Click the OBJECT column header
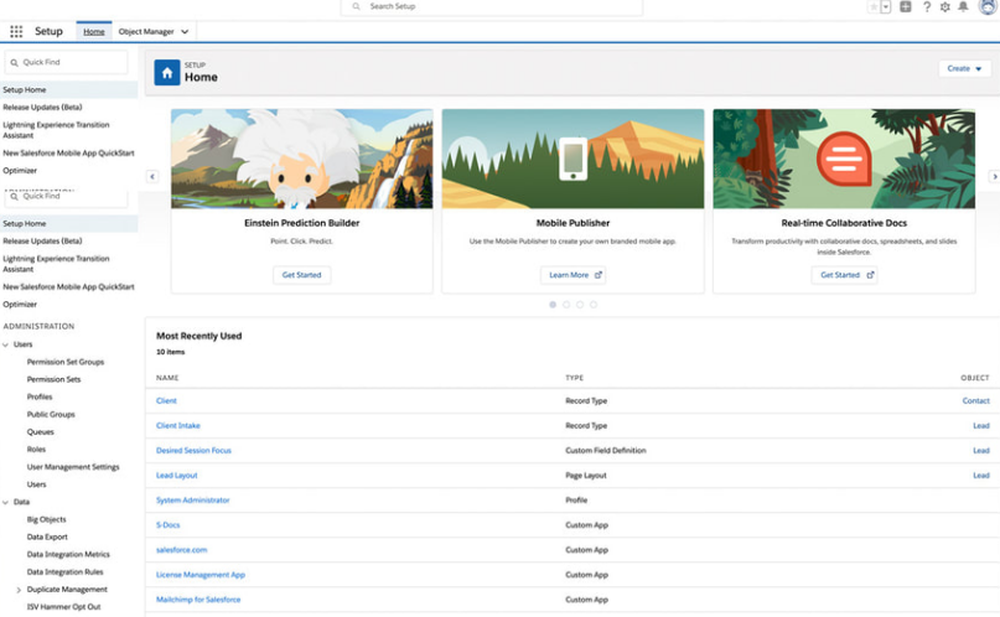Viewport: 1000px width, 617px height. point(975,378)
